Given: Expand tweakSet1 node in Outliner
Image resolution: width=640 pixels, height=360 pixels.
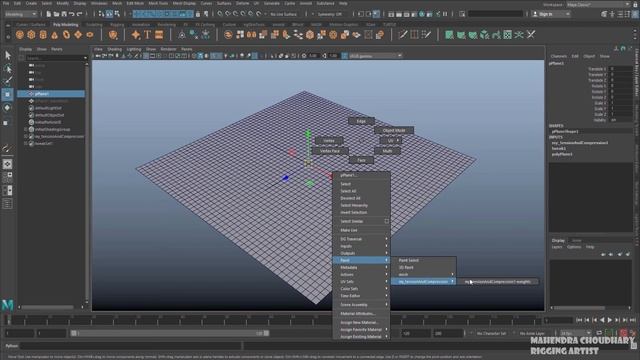Looking at the screenshot, I should [25, 144].
